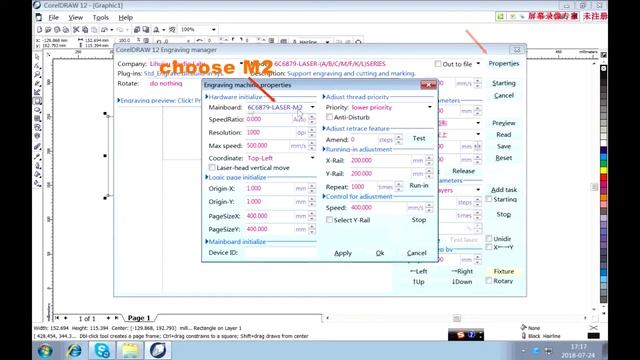Image resolution: width=640 pixels, height=360 pixels.
Task: Open the Coordinate Top-Left dropdown
Action: pos(312,158)
